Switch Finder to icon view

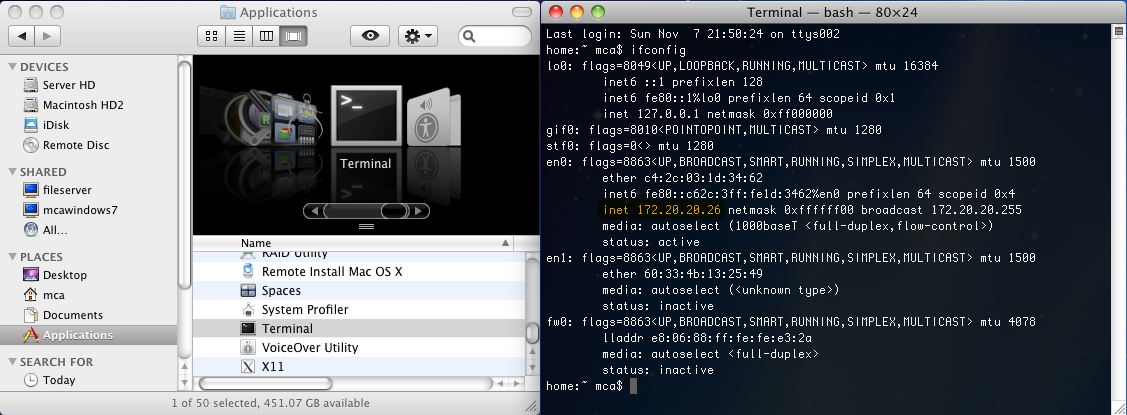pyautogui.click(x=211, y=35)
